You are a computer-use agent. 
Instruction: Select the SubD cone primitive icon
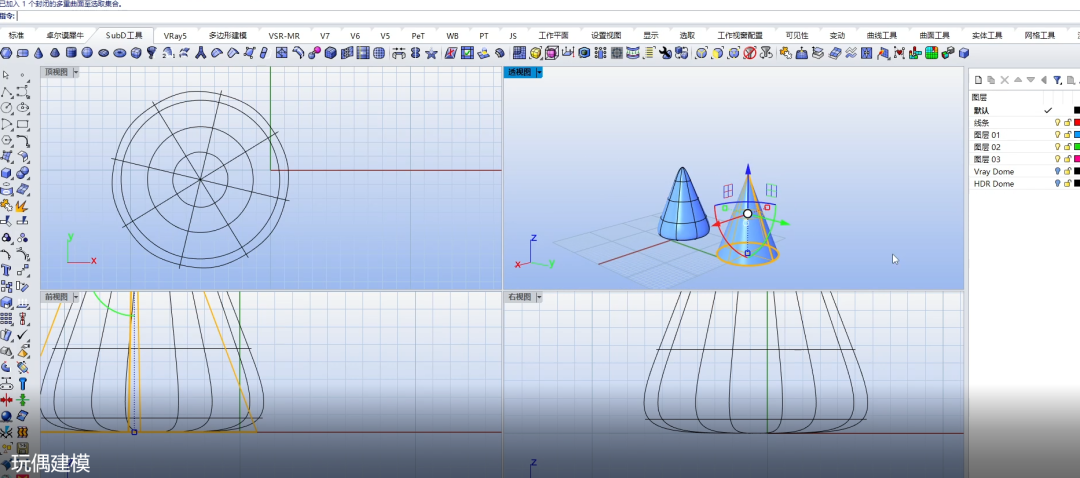[39, 53]
